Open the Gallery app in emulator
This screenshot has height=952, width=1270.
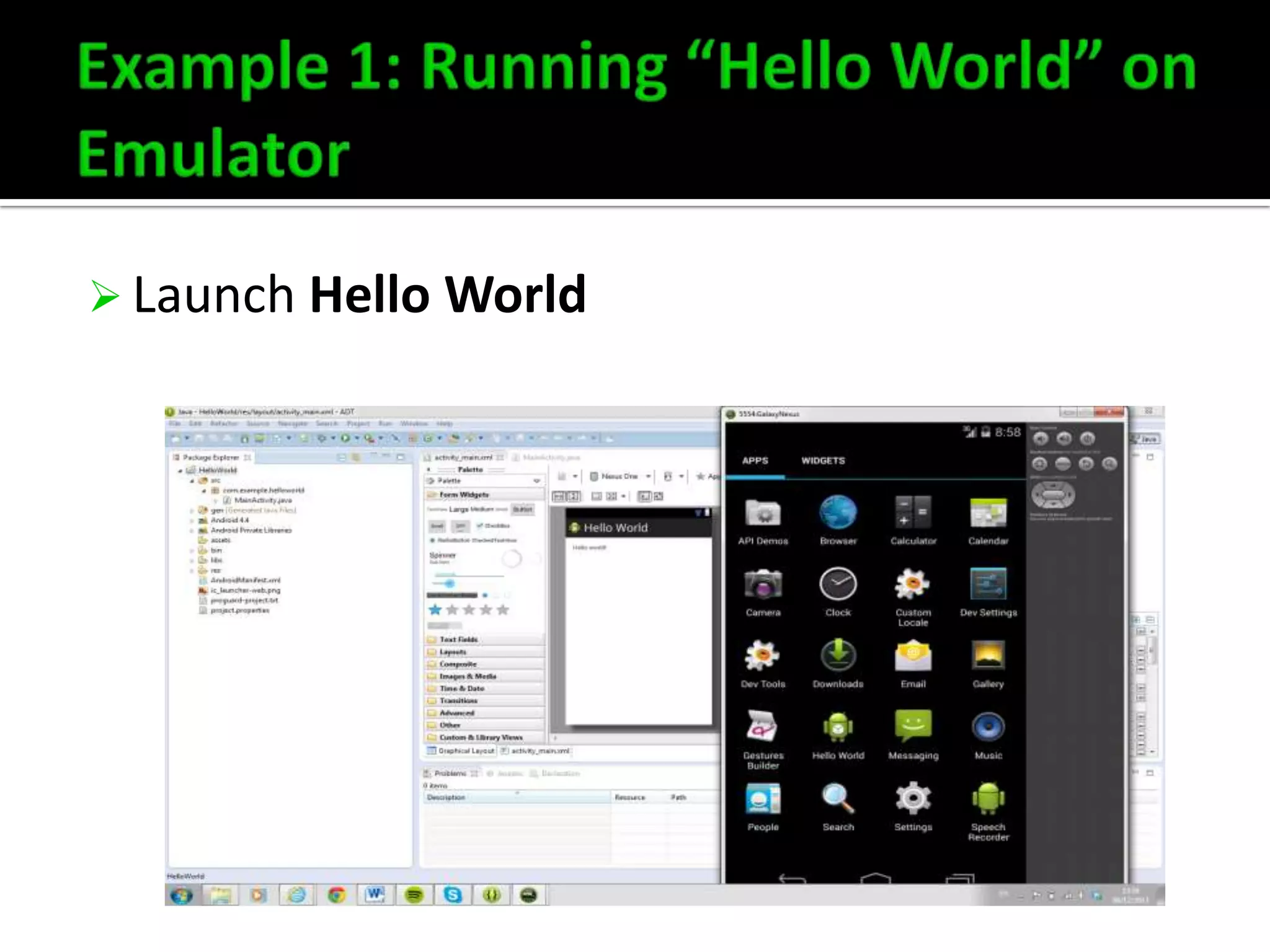(988, 664)
